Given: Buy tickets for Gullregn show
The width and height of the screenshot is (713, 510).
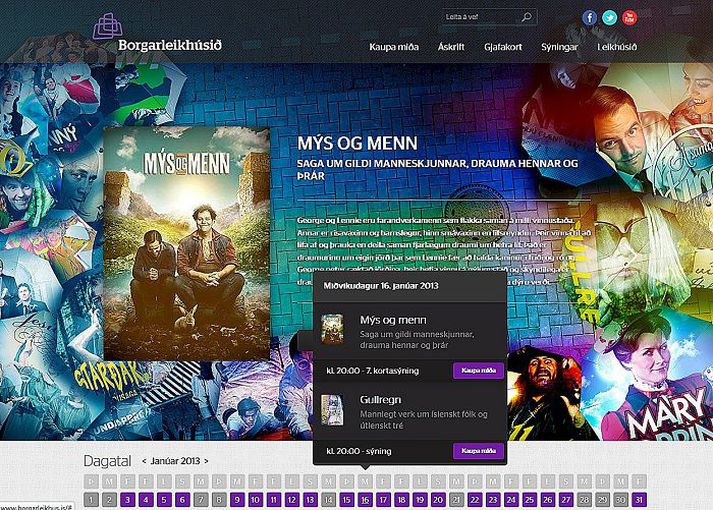Looking at the screenshot, I should click(x=478, y=451).
